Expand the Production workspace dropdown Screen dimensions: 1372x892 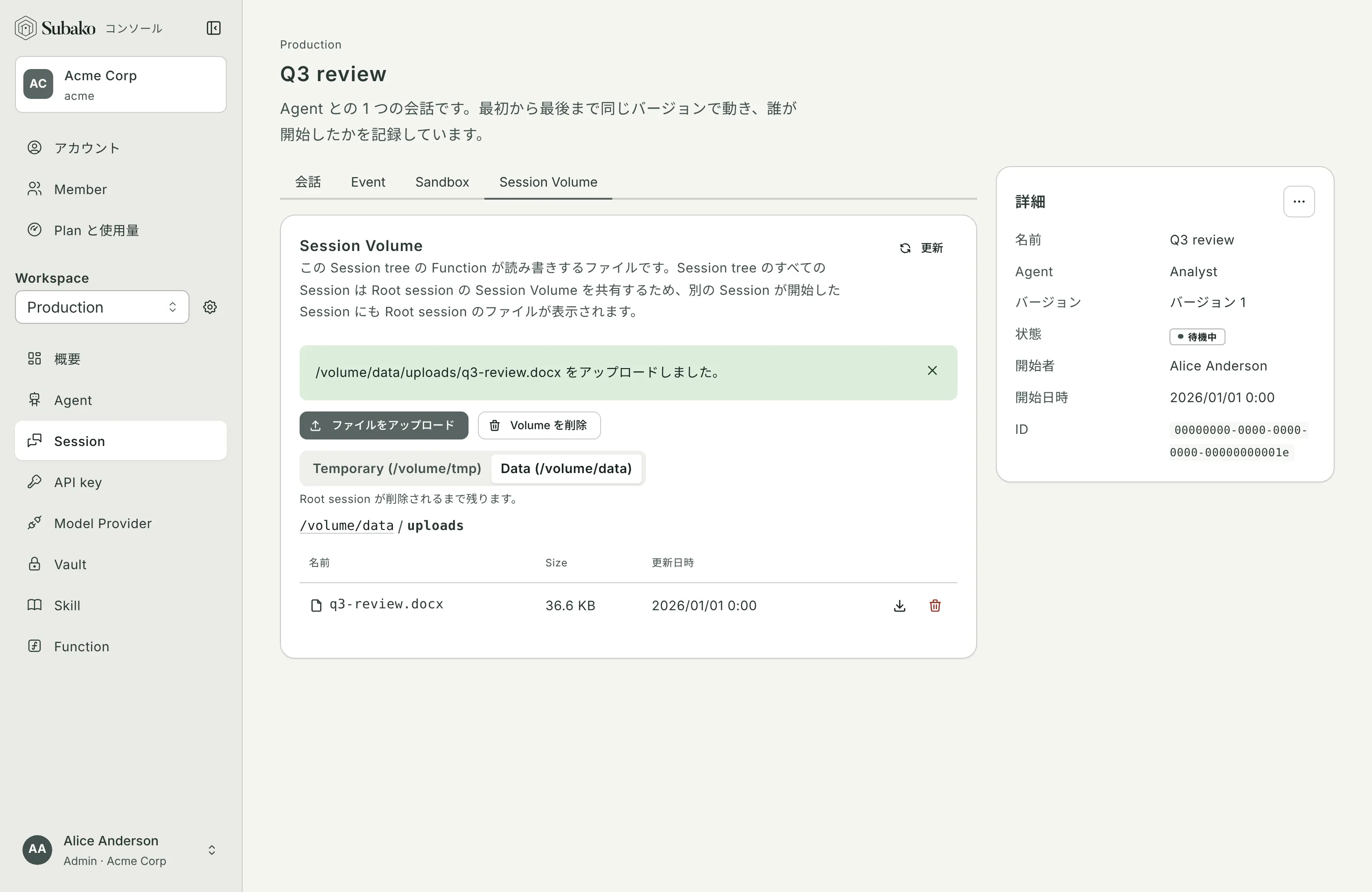point(102,307)
